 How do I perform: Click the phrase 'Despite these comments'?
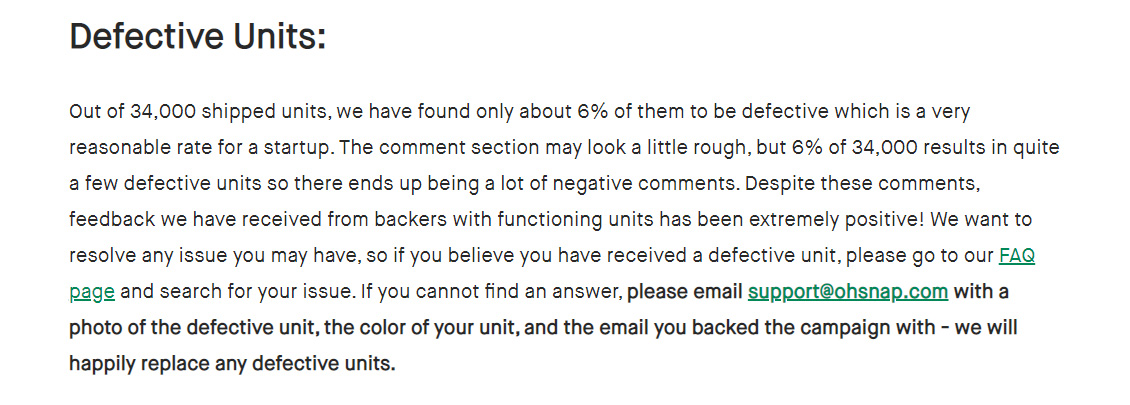[862, 184]
